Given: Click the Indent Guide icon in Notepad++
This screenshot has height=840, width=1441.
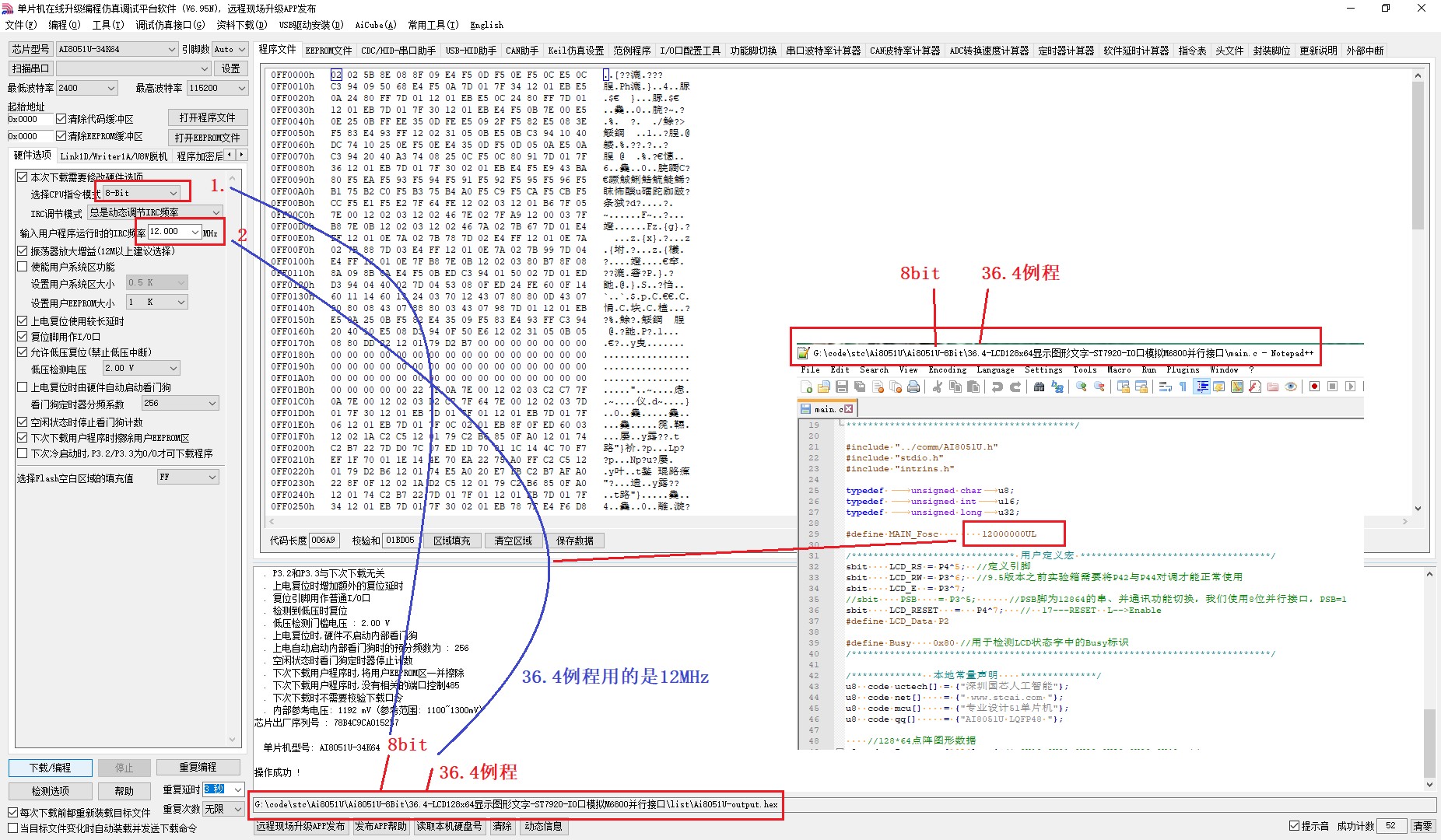Looking at the screenshot, I should (x=1202, y=387).
